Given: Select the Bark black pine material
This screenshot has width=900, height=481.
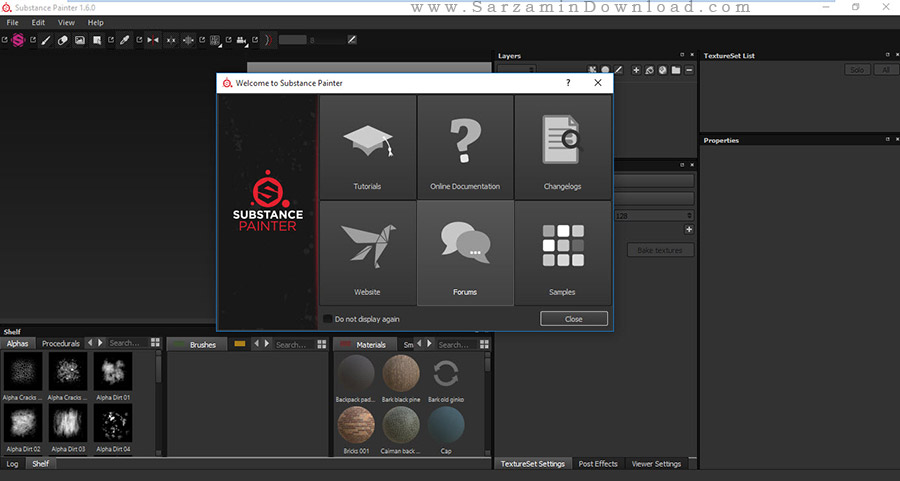Looking at the screenshot, I should coord(401,374).
